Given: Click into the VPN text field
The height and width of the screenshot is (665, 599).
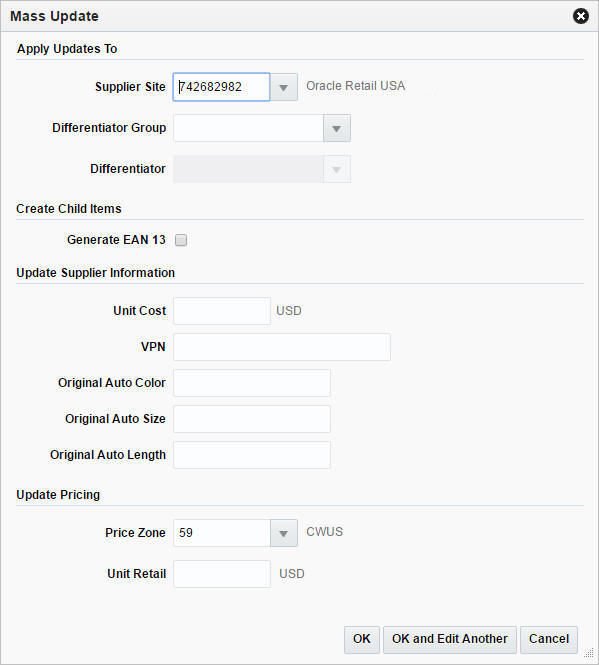Looking at the screenshot, I should click(282, 347).
